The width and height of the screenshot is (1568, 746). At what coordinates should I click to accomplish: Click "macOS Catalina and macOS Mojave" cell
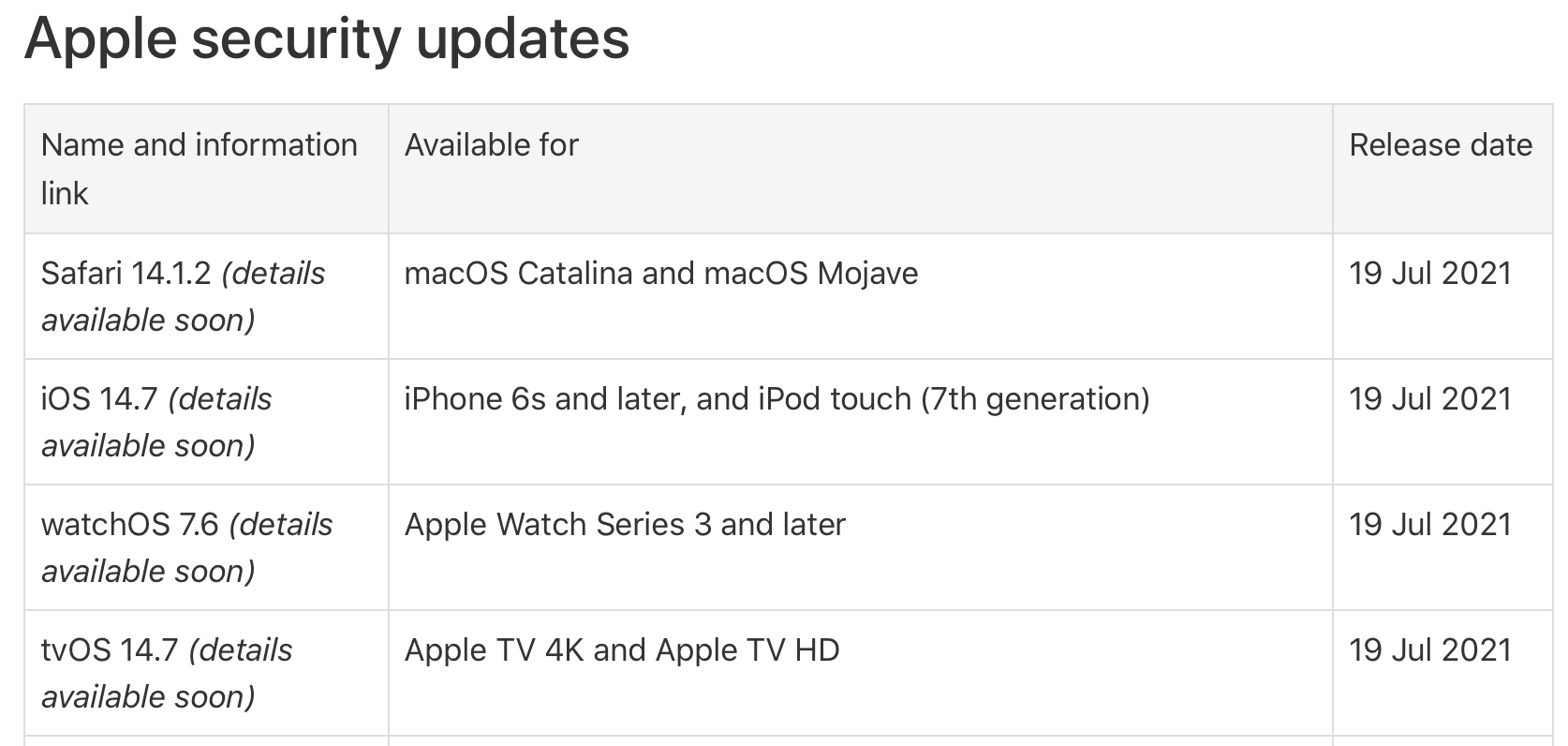pyautogui.click(x=660, y=274)
